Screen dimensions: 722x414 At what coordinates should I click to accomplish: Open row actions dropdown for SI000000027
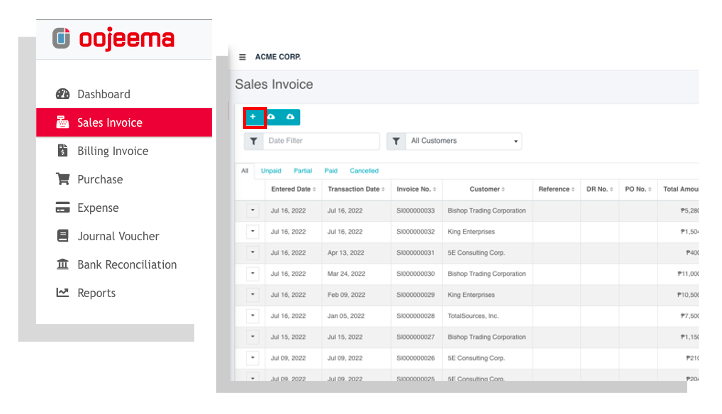[252, 337]
